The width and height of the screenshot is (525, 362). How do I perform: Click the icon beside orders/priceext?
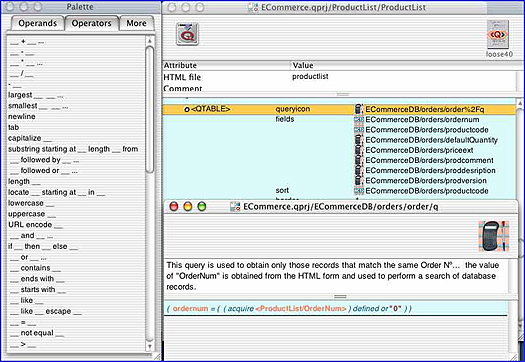point(359,150)
